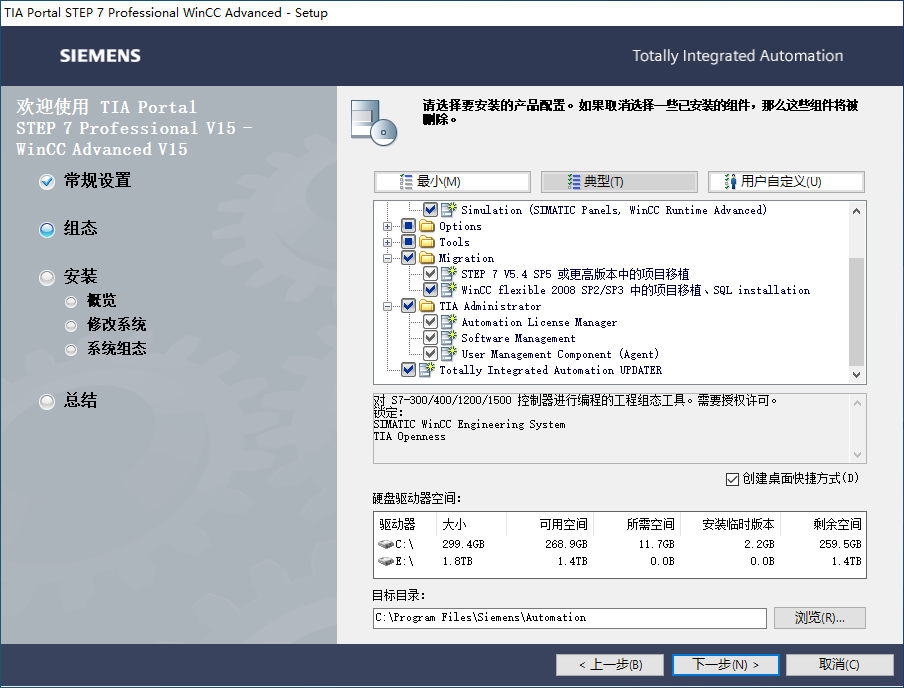Click the Automation License Manager component icon
This screenshot has height=688, width=904.
coord(449,321)
